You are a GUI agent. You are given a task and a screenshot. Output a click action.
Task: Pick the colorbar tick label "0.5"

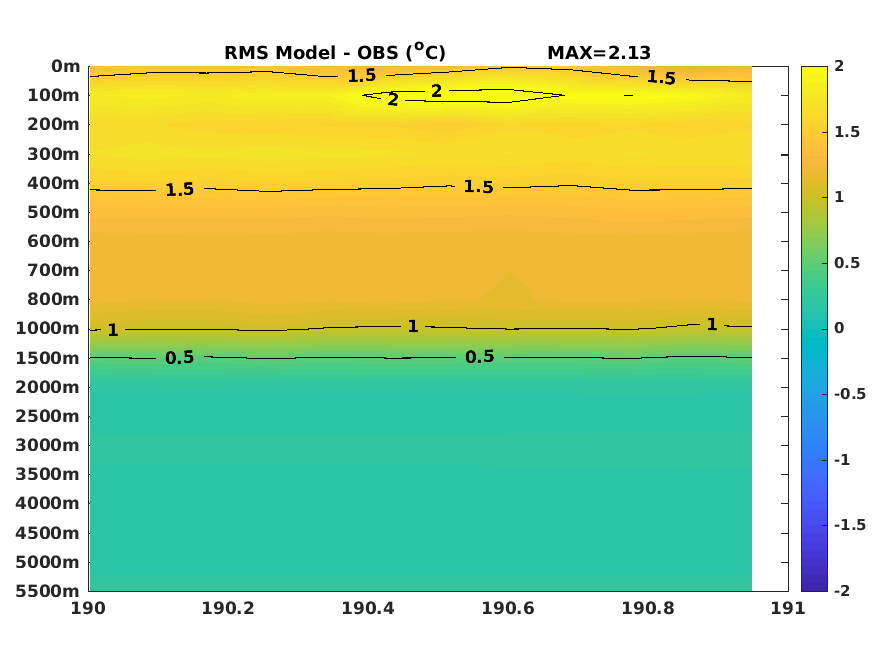pyautogui.click(x=847, y=263)
